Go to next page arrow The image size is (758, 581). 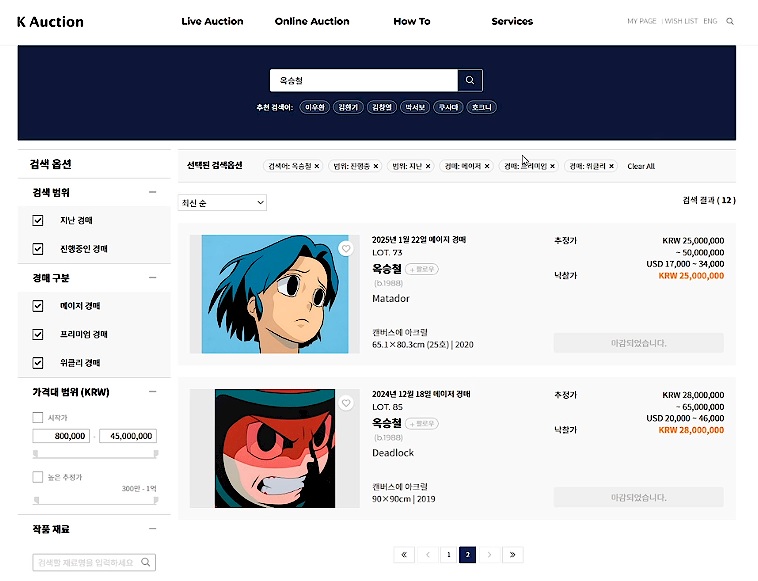[489, 554]
